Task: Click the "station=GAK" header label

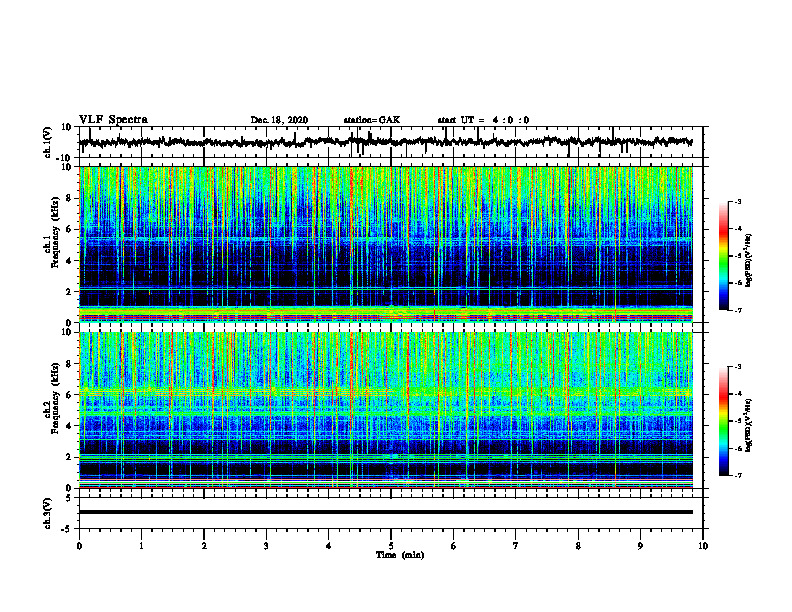Action: coord(372,120)
